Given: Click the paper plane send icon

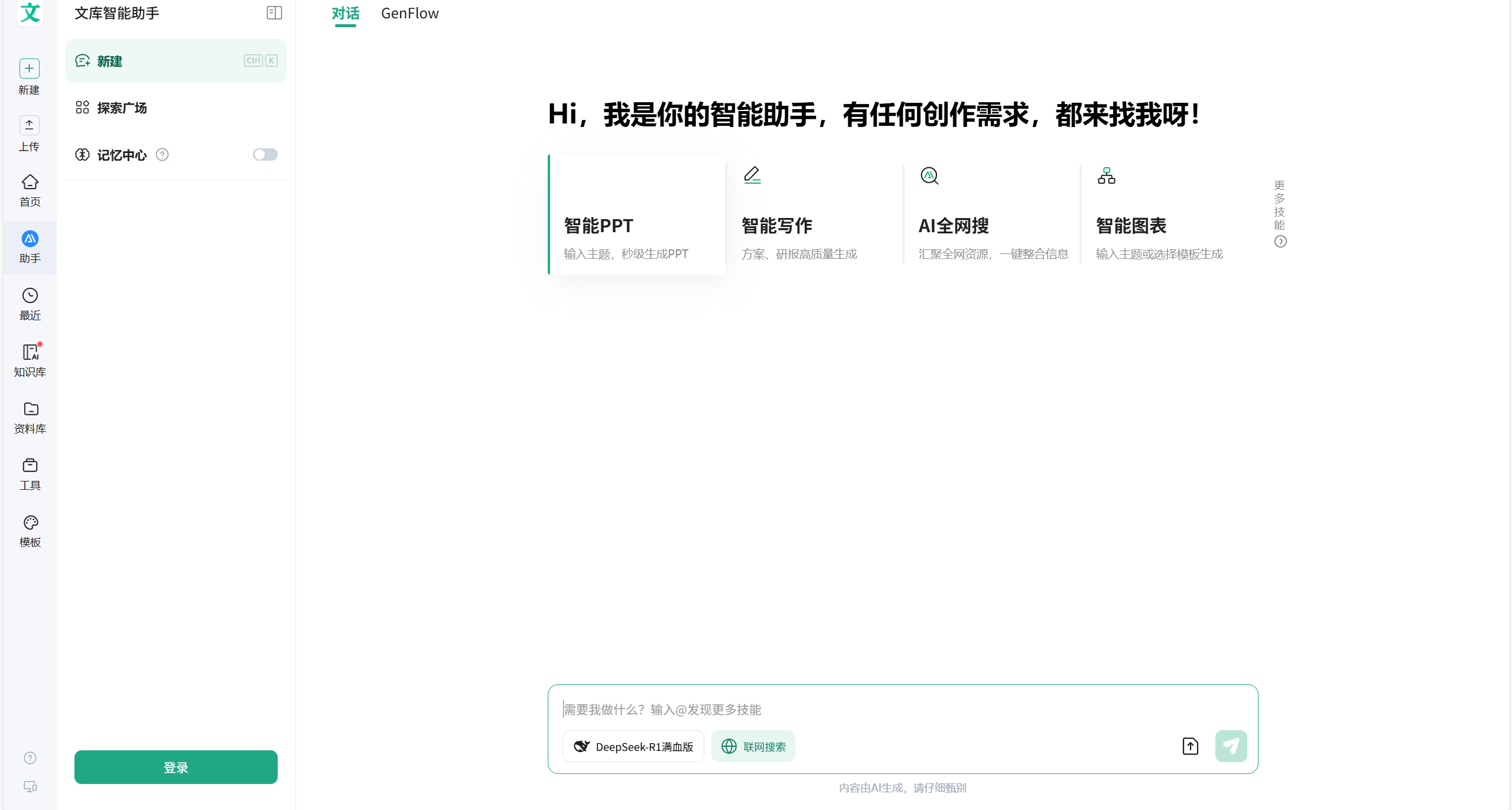Looking at the screenshot, I should tap(1231, 746).
